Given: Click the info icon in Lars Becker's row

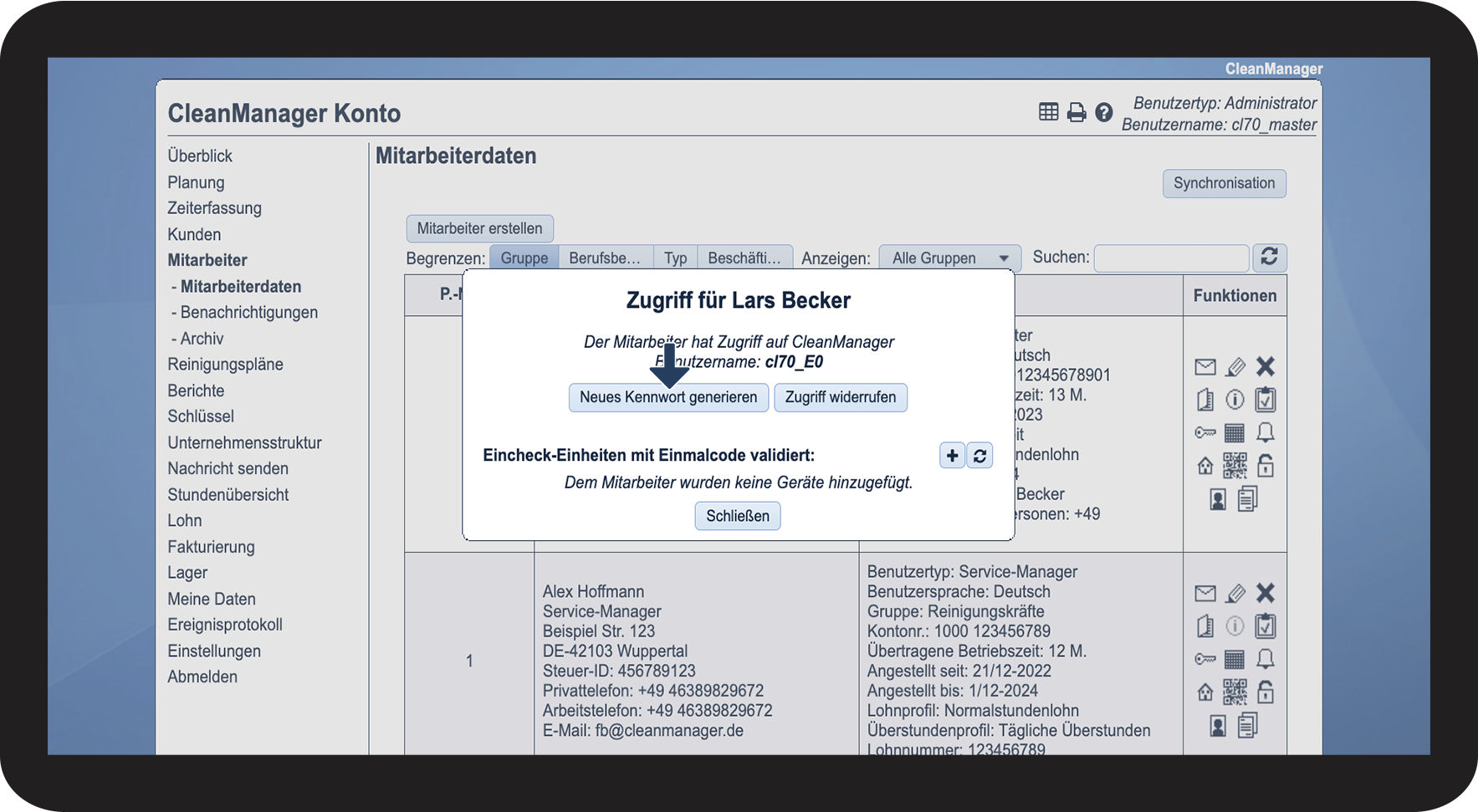Looking at the screenshot, I should pos(1235,400).
